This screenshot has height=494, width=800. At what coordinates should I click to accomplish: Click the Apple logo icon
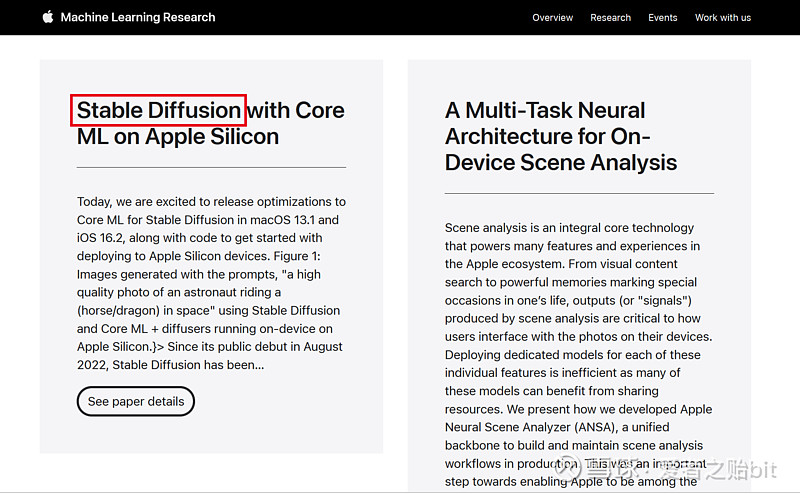tap(48, 17)
